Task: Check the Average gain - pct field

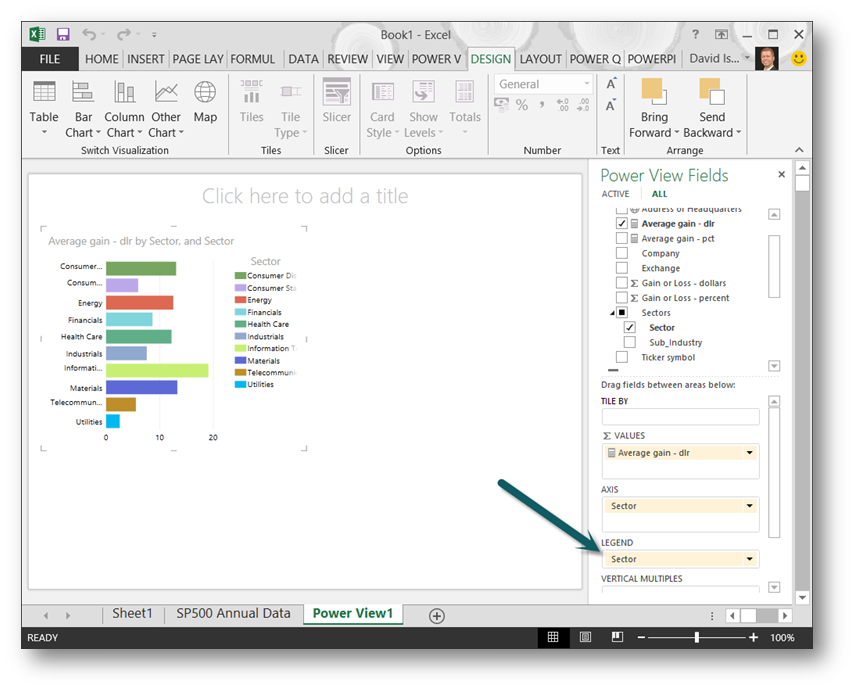Action: point(621,238)
